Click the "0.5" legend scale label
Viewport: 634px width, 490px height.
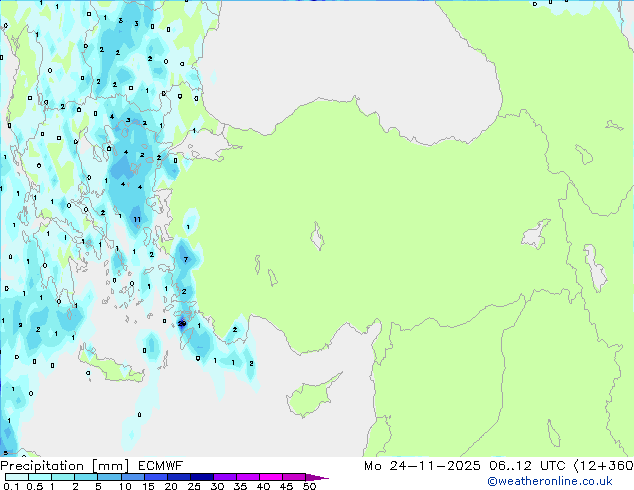(34, 486)
